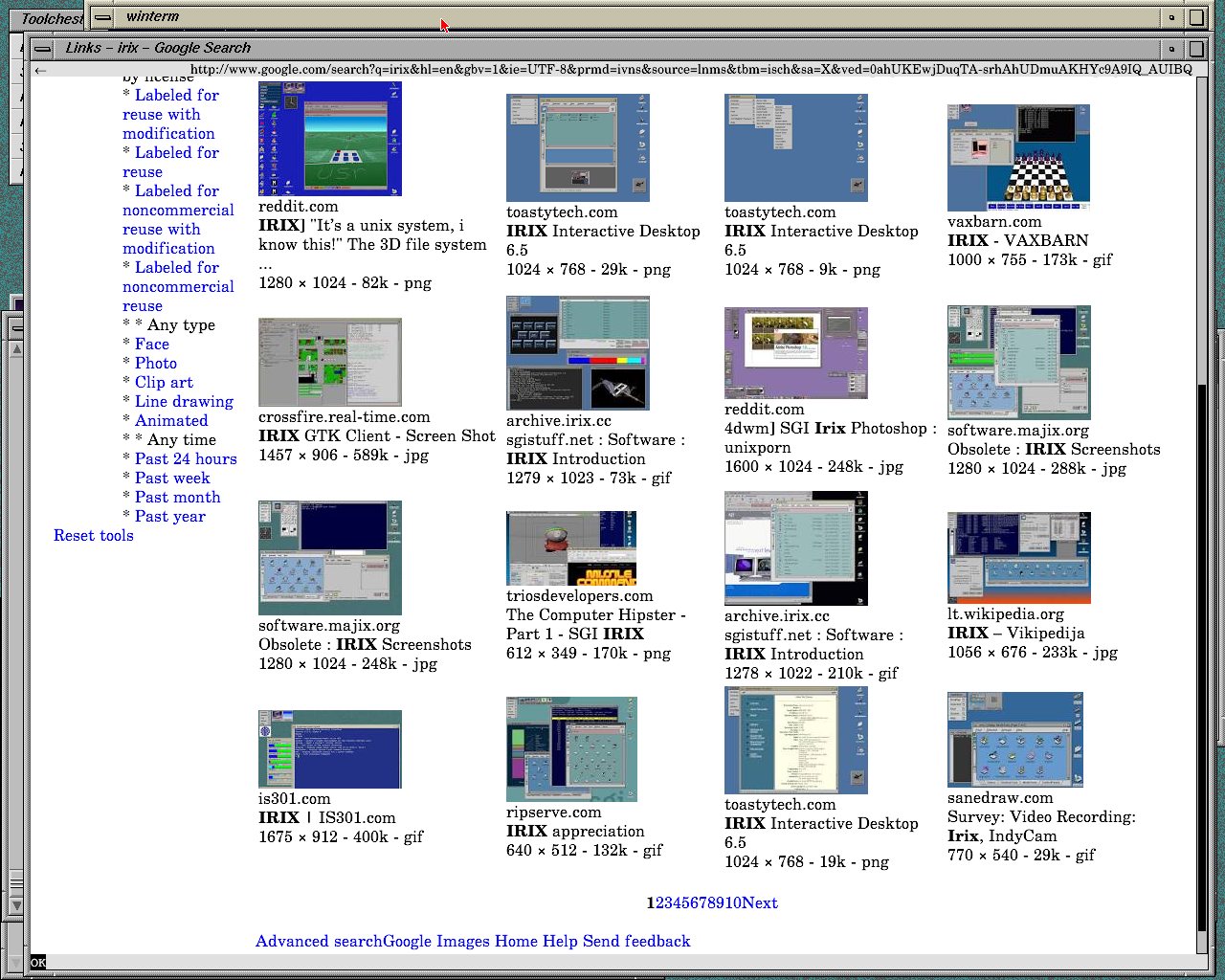Viewport: 1225px width, 980px height.
Task: Filter images by Photo type
Action: (x=156, y=364)
